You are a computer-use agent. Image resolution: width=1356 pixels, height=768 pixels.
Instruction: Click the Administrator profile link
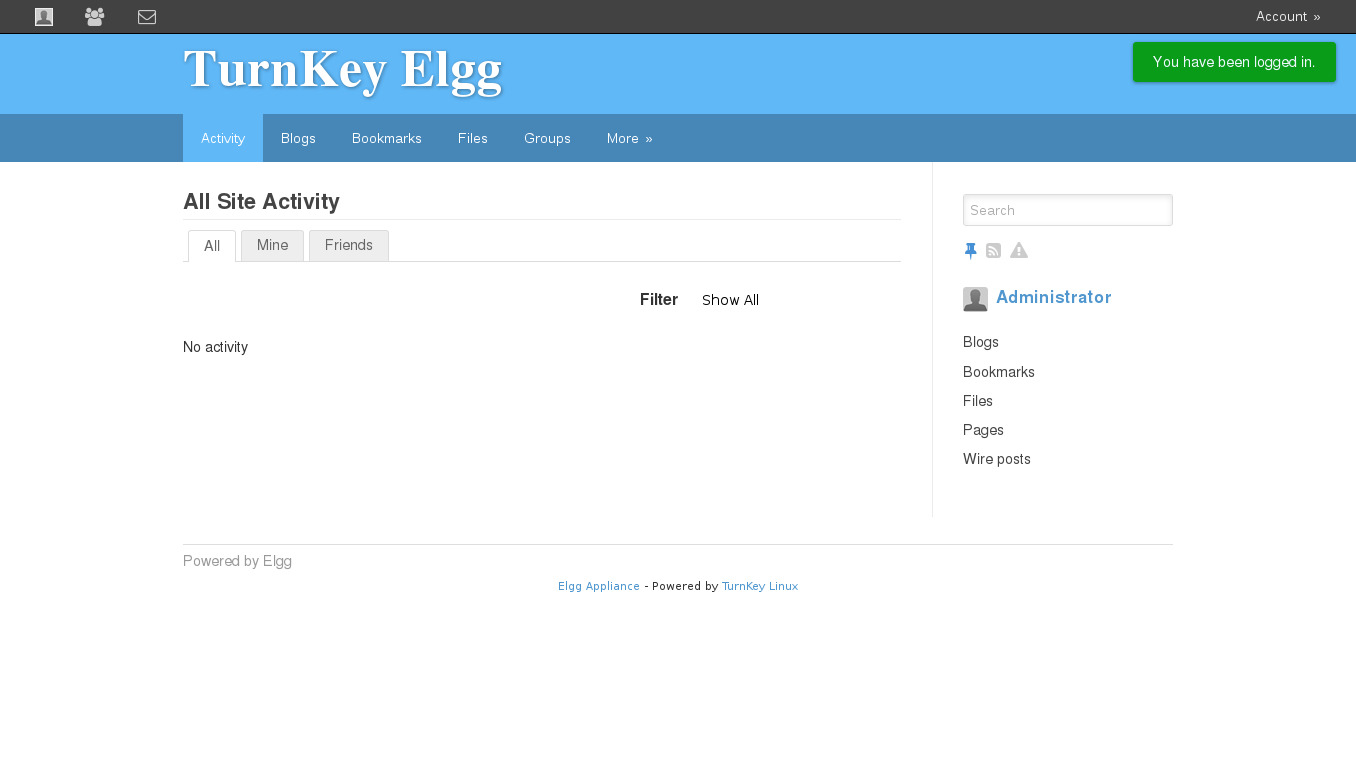(1053, 298)
